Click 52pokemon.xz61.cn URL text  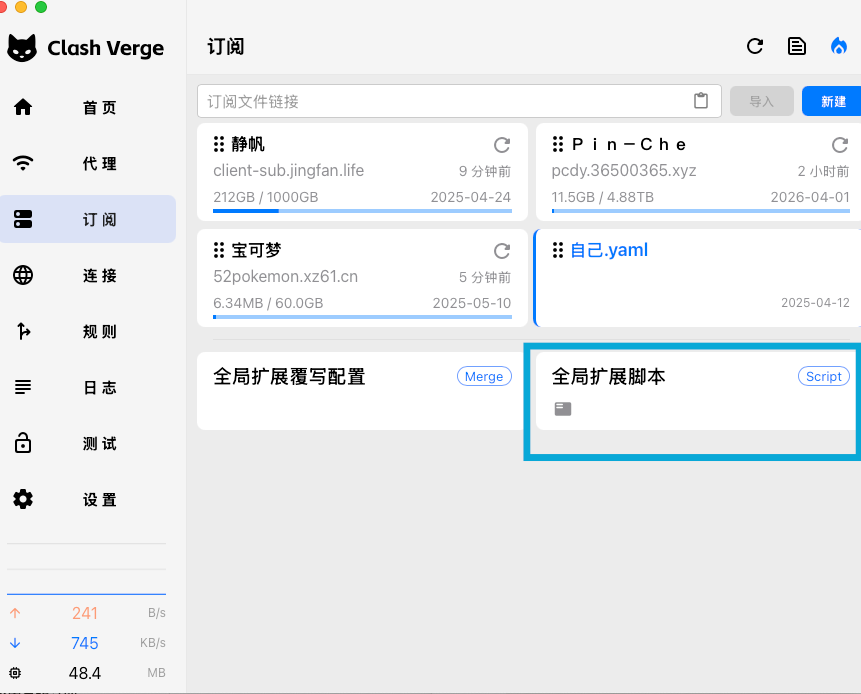tap(285, 277)
